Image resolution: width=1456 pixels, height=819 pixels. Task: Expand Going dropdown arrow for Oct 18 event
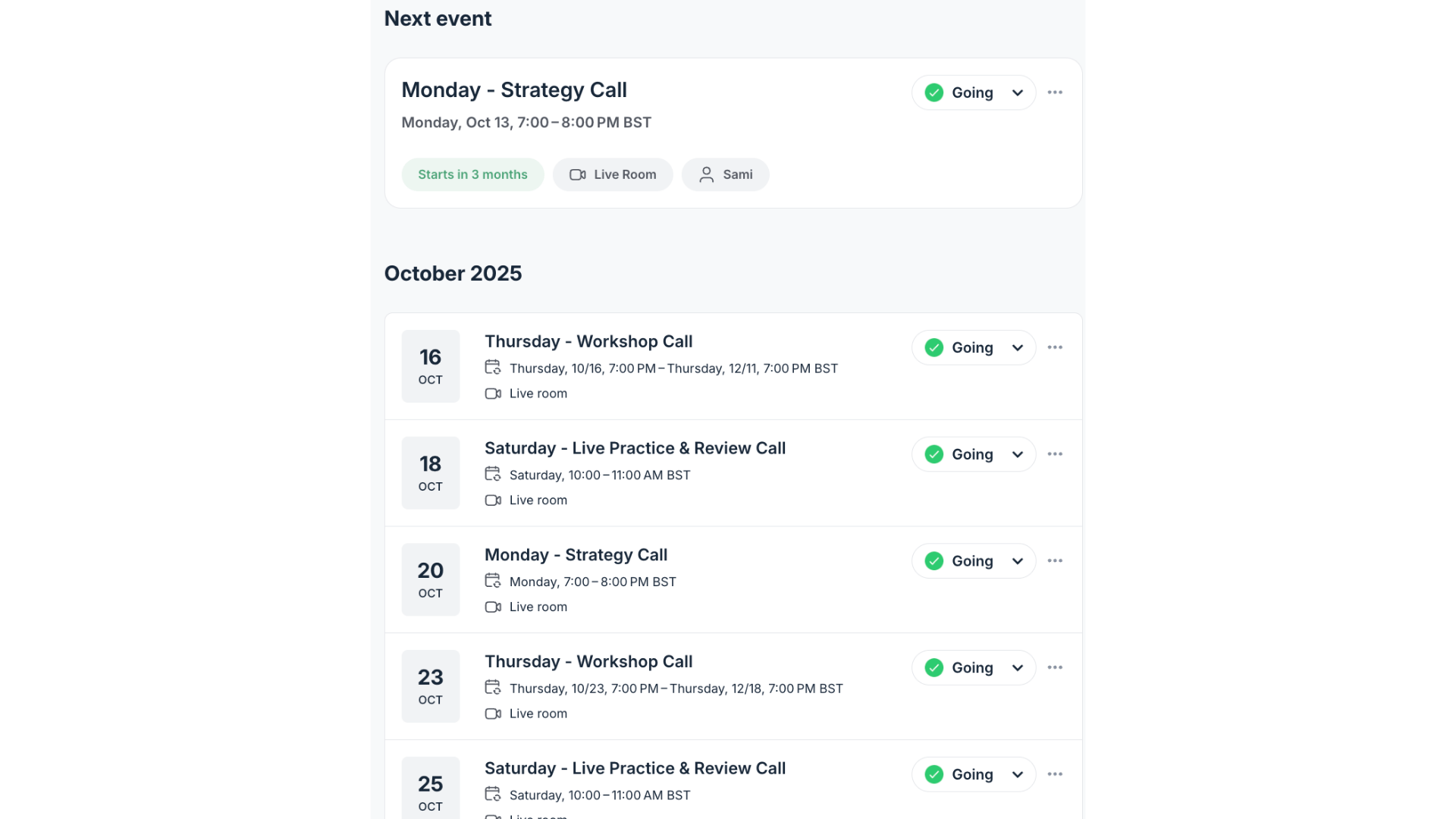[x=1018, y=454]
